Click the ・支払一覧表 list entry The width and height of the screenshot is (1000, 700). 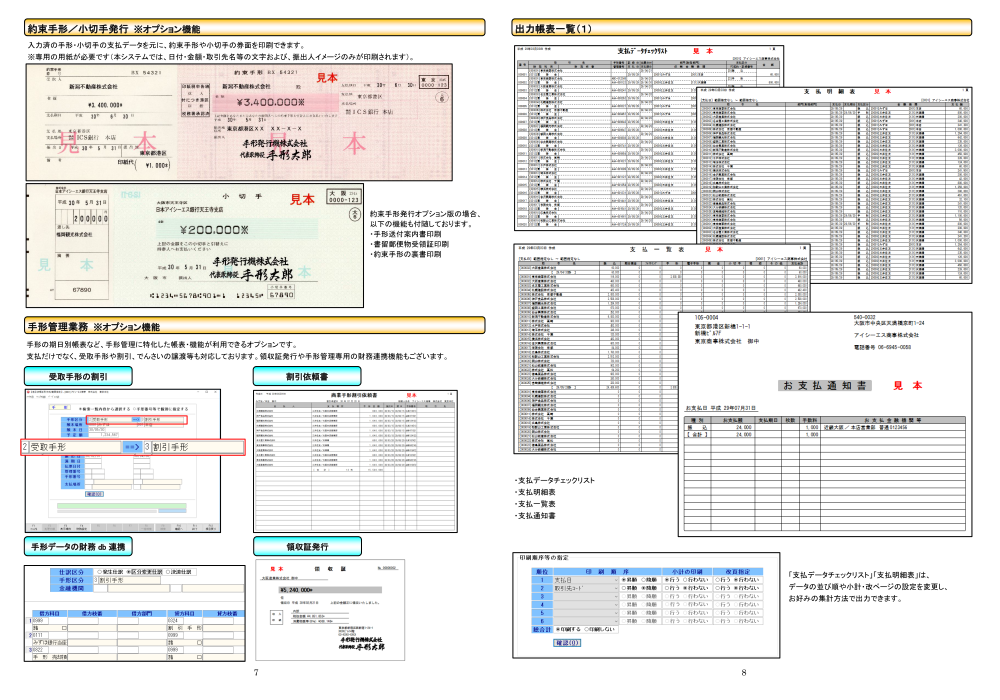[x=535, y=504]
